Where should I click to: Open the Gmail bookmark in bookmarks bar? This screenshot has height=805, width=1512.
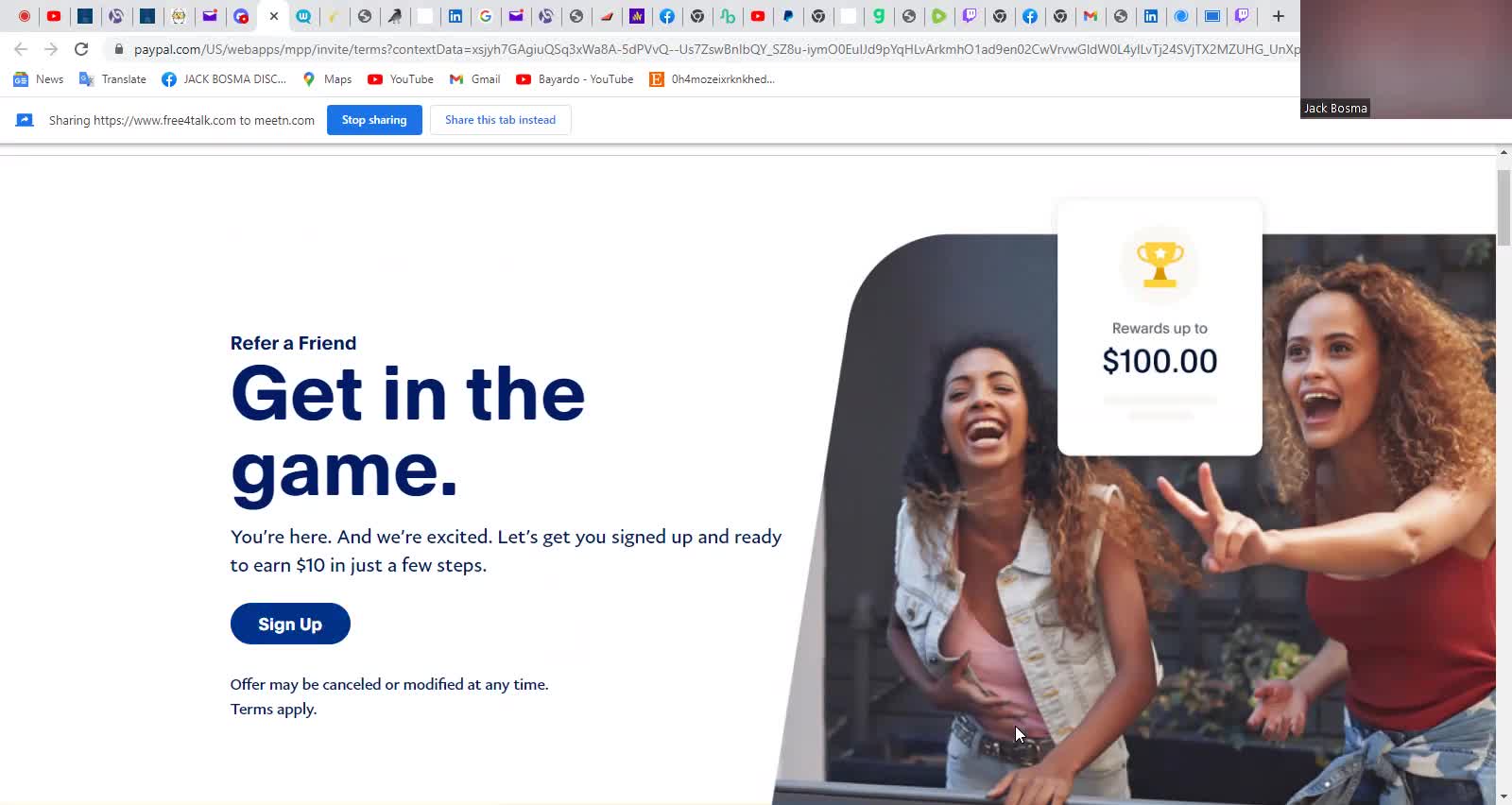tap(474, 79)
